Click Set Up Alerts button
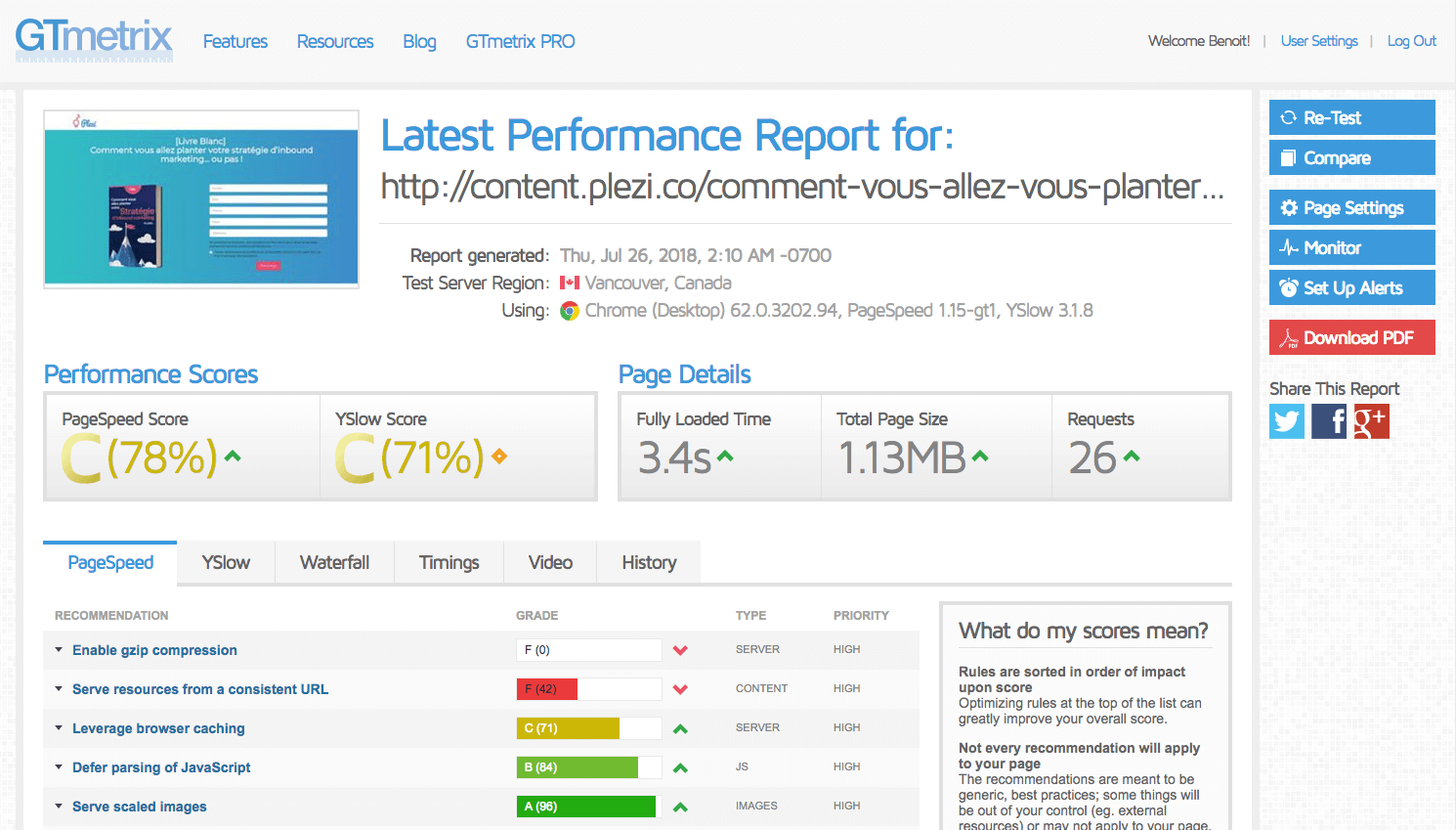The width and height of the screenshot is (1456, 830). click(x=1352, y=287)
